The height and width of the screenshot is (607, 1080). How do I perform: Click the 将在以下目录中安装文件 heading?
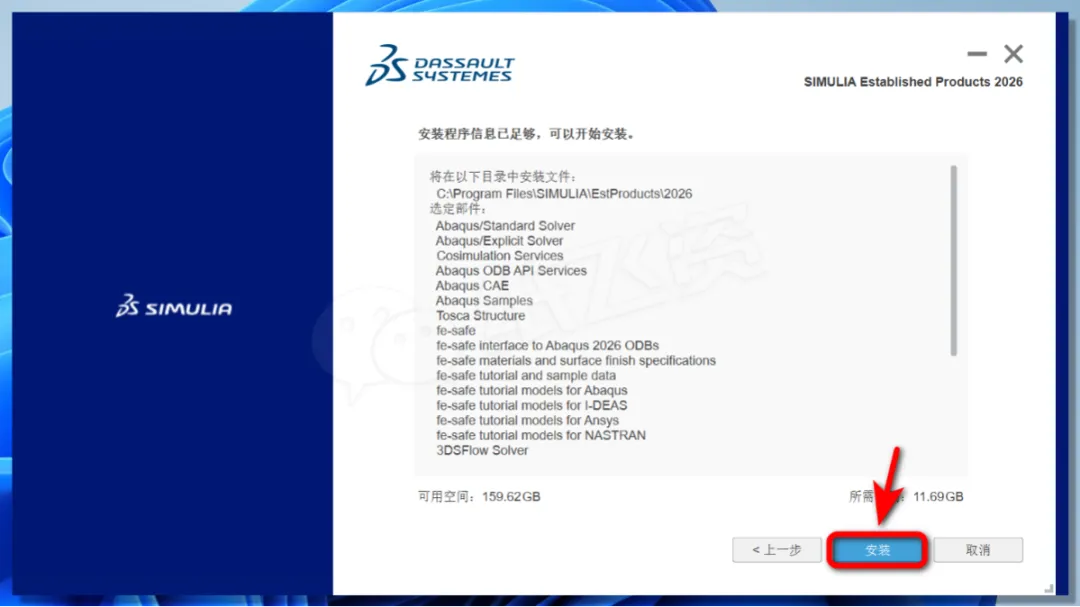click(503, 177)
